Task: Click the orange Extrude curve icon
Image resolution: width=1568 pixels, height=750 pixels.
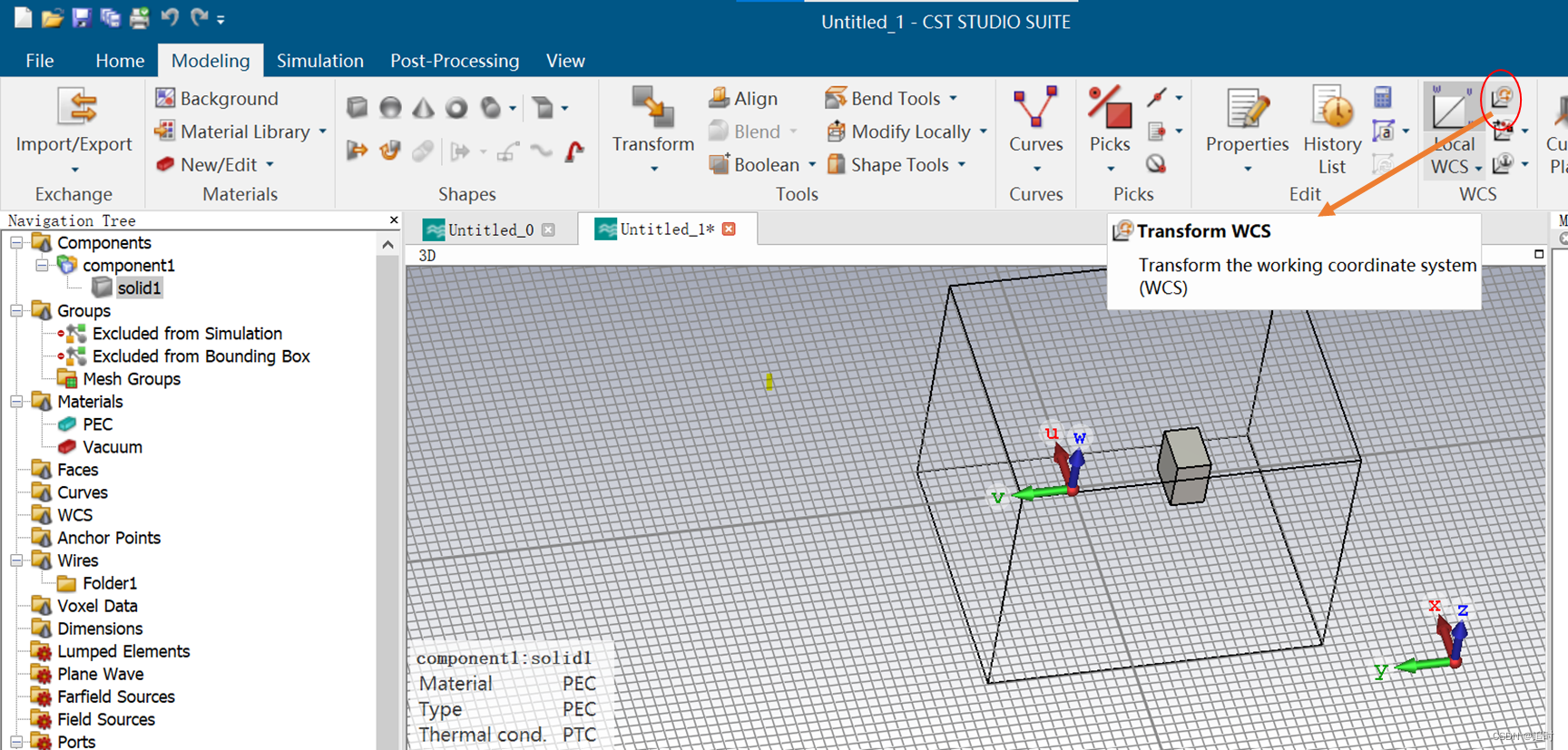Action: tap(358, 151)
